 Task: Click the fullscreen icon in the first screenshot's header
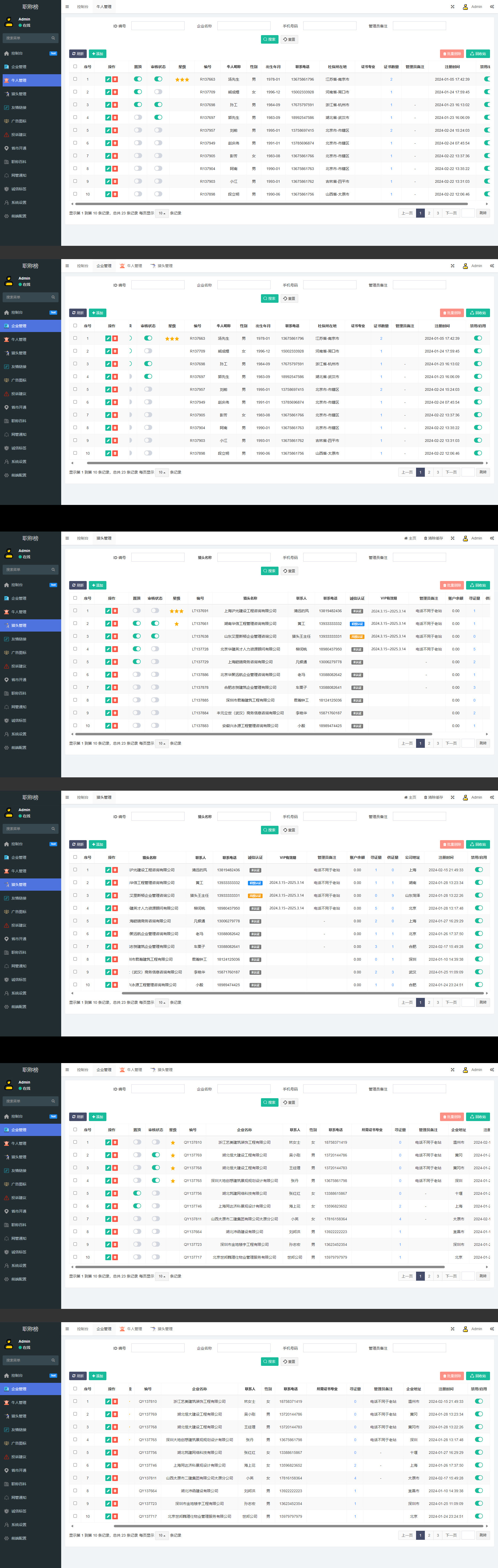pos(452,7)
